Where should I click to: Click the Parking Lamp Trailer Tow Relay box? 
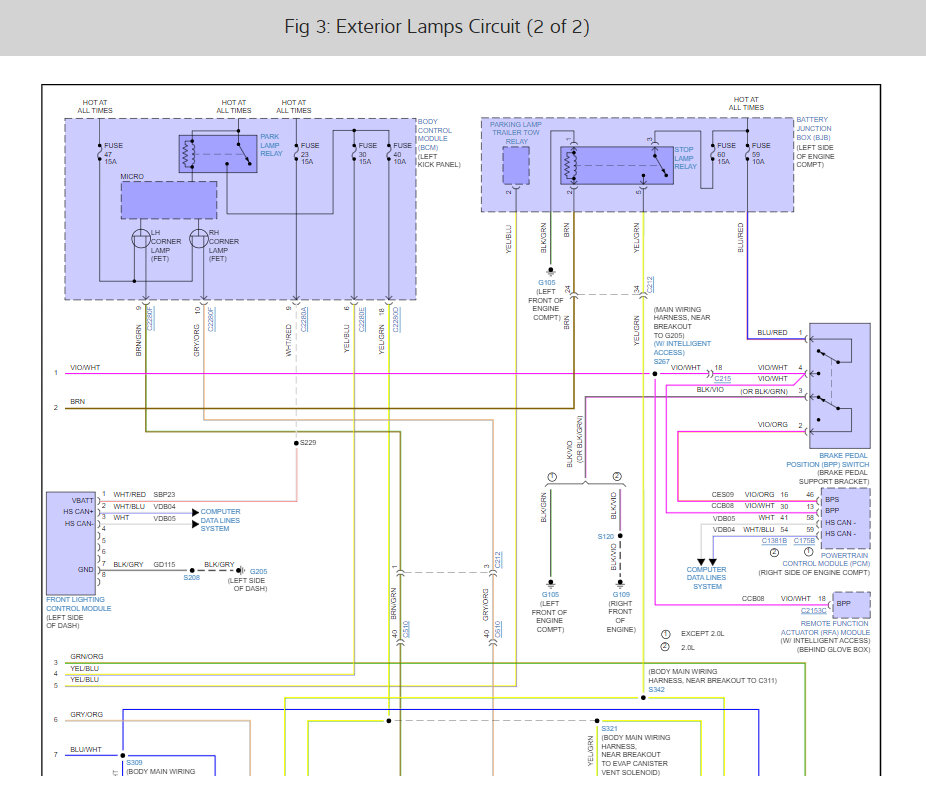tap(516, 165)
